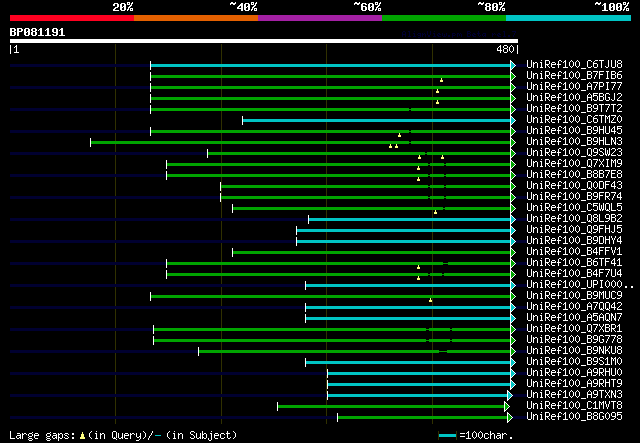Click the cyan ~100% identity color segment

coord(568,18)
